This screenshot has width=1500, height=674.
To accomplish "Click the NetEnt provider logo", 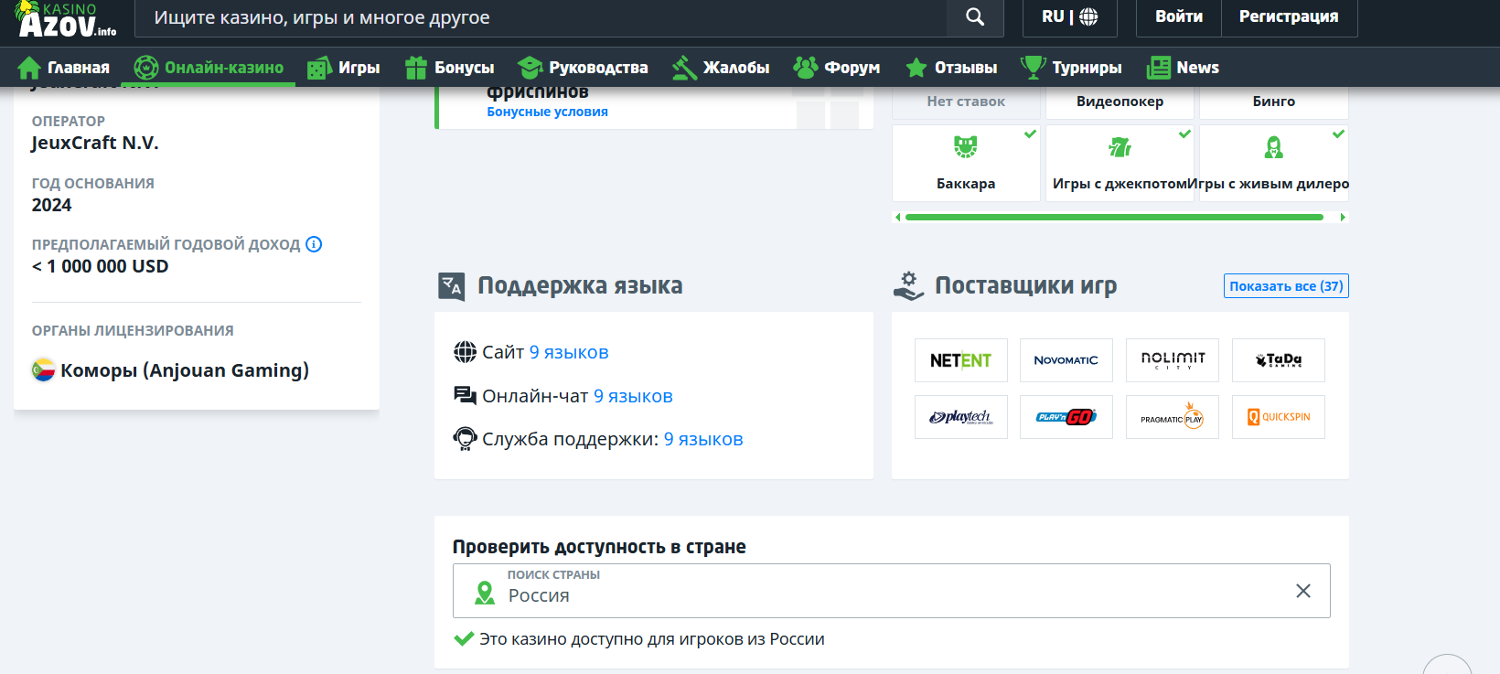I will point(960,360).
